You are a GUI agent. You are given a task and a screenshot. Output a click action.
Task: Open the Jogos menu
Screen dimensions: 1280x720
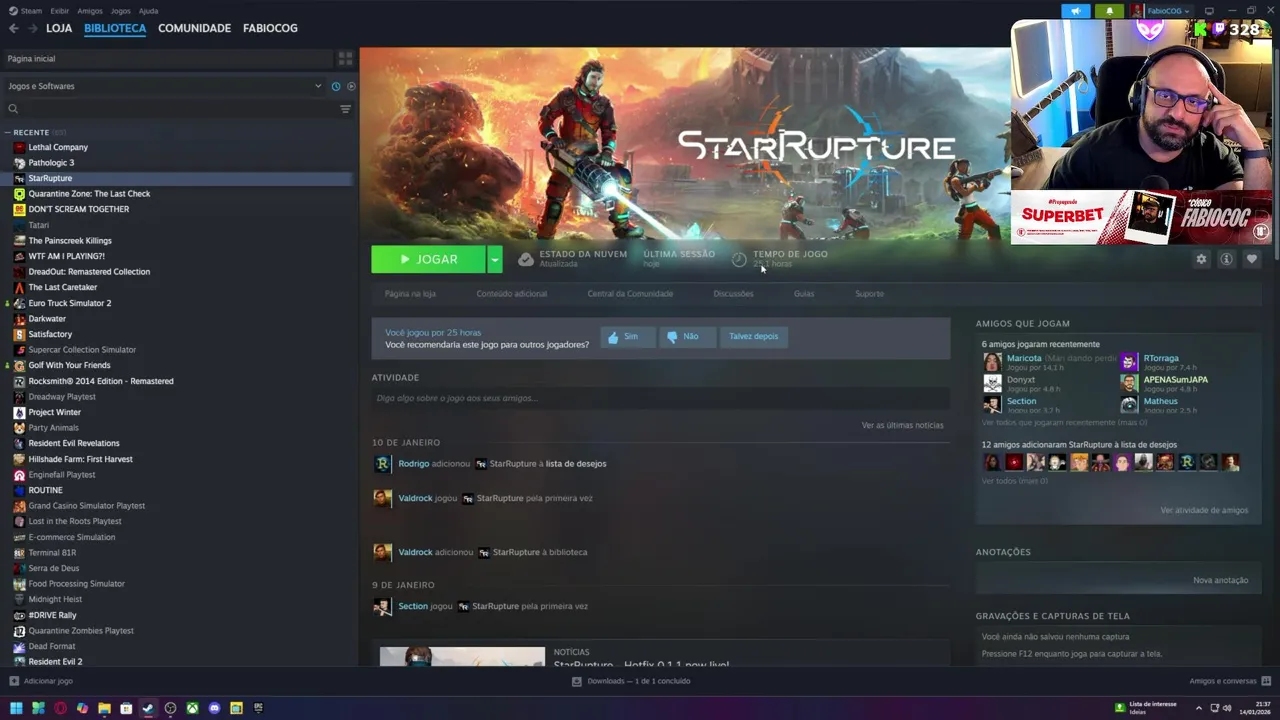pyautogui.click(x=120, y=11)
